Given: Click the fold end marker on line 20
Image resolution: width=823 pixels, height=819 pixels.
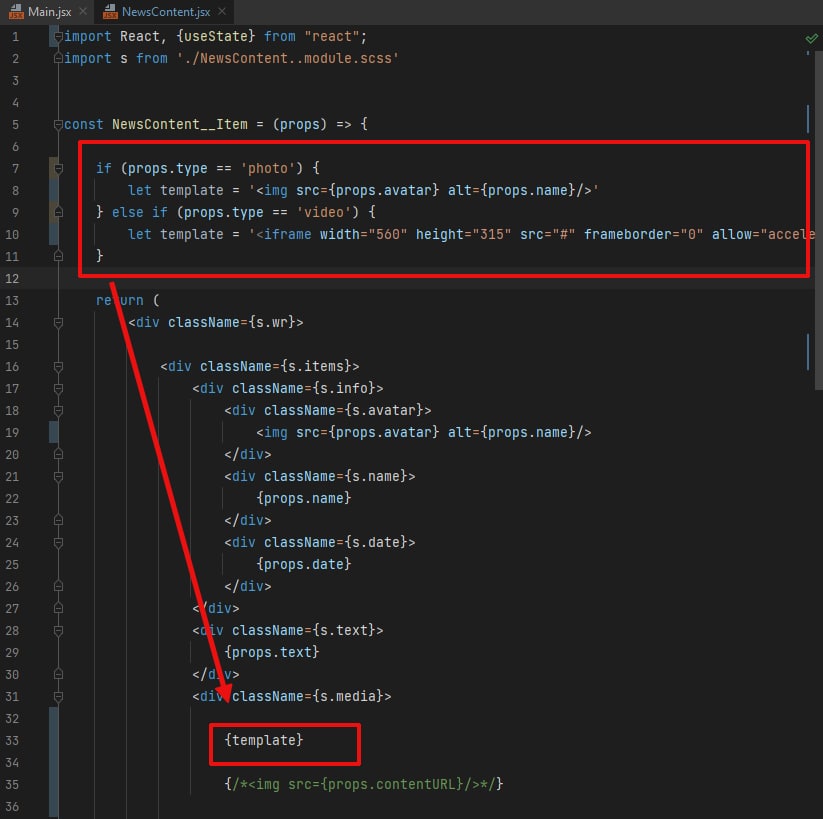Looking at the screenshot, I should 58,454.
